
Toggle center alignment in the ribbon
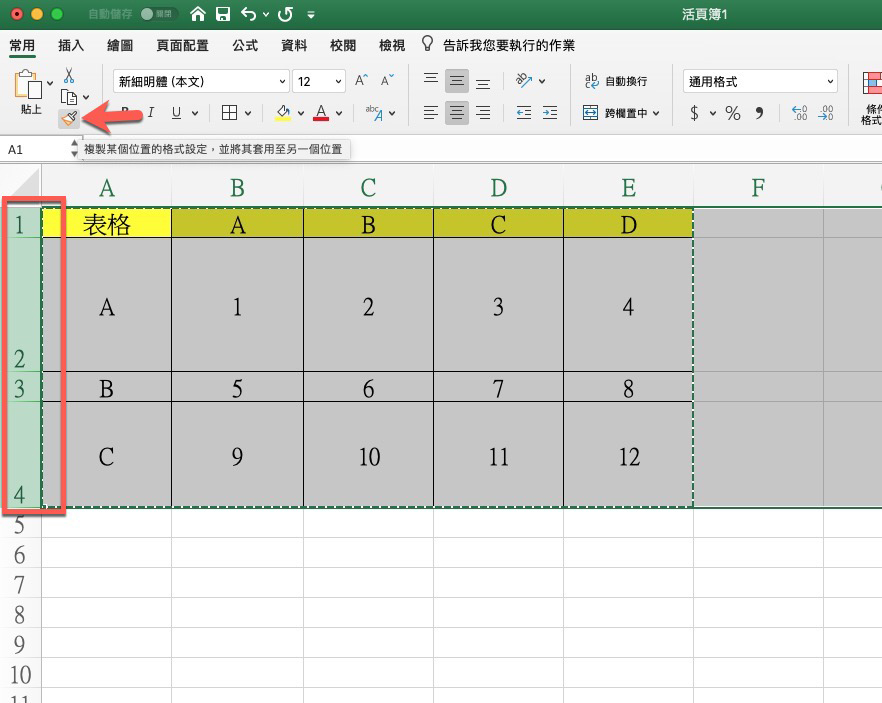click(x=456, y=114)
